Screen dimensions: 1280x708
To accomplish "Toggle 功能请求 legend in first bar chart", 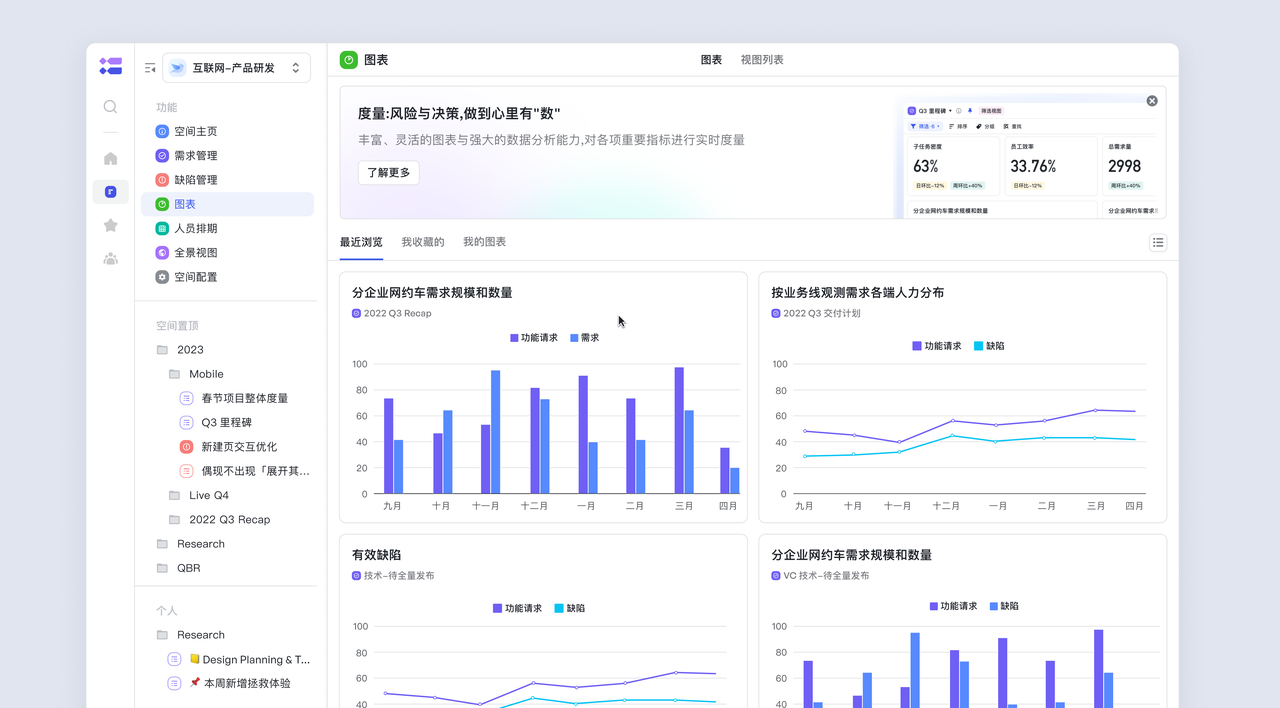I will 534,338.
